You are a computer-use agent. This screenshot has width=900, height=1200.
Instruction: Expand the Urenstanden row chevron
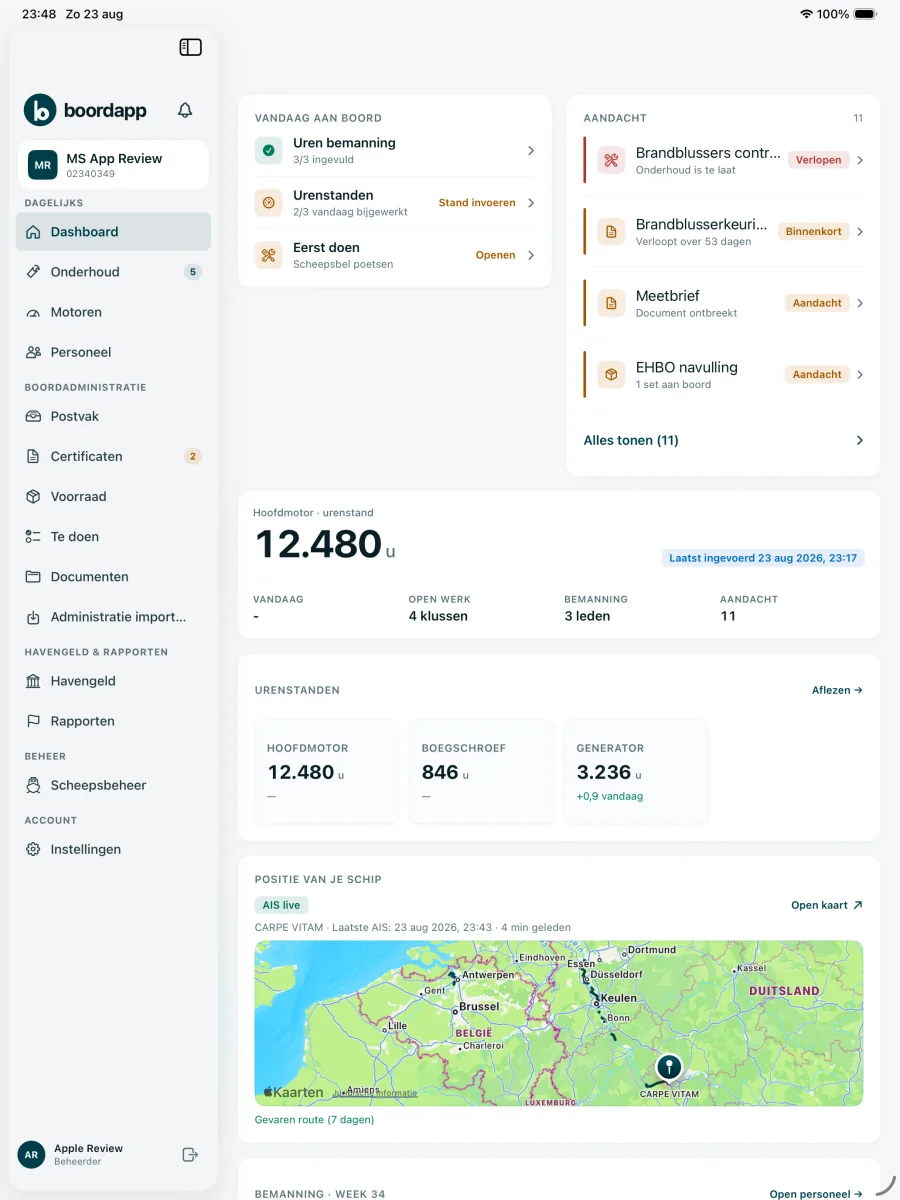[531, 203]
